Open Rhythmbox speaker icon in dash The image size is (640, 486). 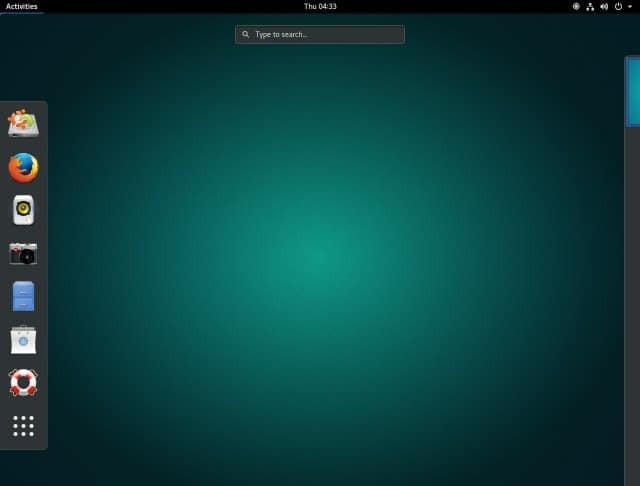tap(23, 210)
